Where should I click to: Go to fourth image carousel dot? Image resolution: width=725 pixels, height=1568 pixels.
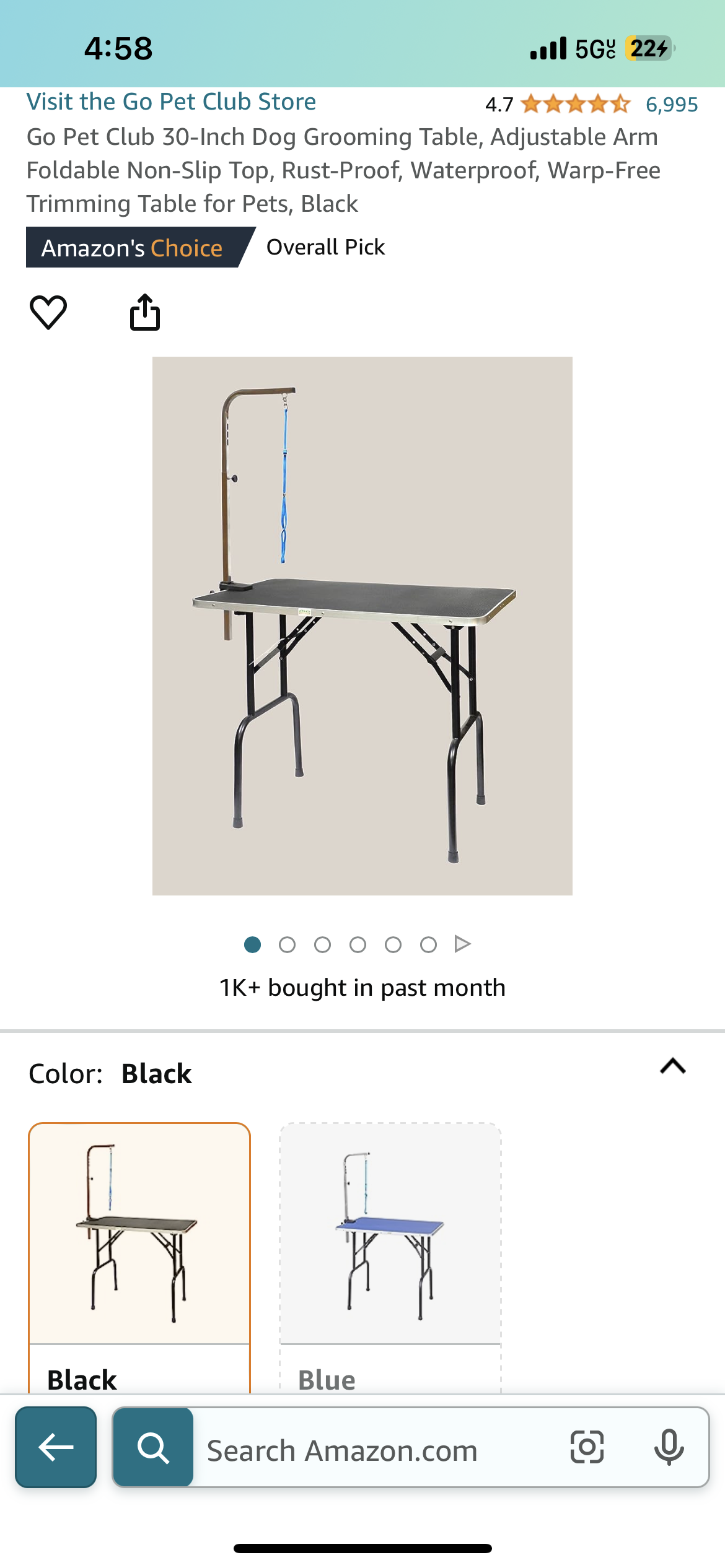coord(358,944)
